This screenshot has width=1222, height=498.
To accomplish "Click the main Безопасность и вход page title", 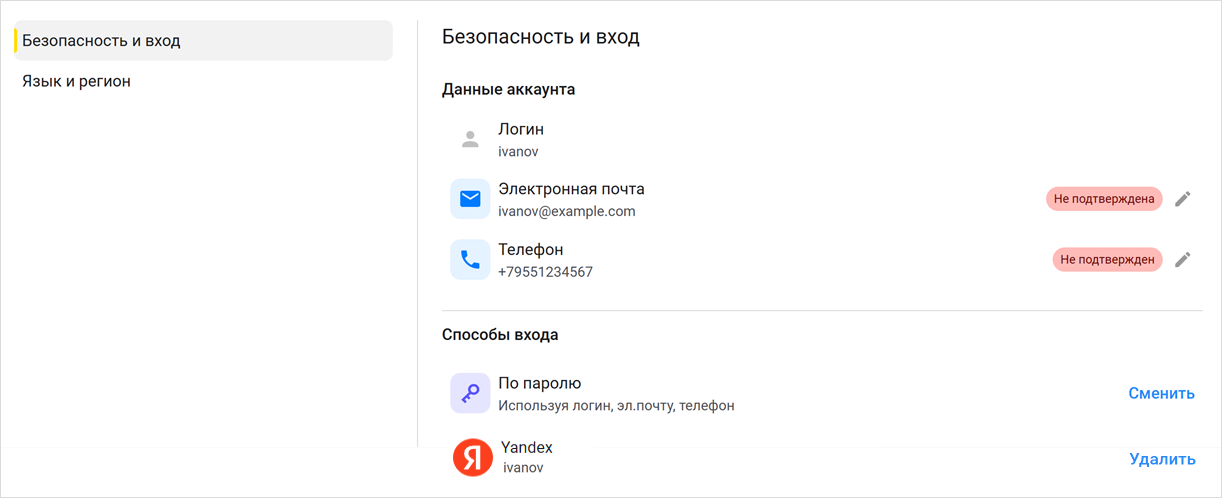I will tap(541, 37).
